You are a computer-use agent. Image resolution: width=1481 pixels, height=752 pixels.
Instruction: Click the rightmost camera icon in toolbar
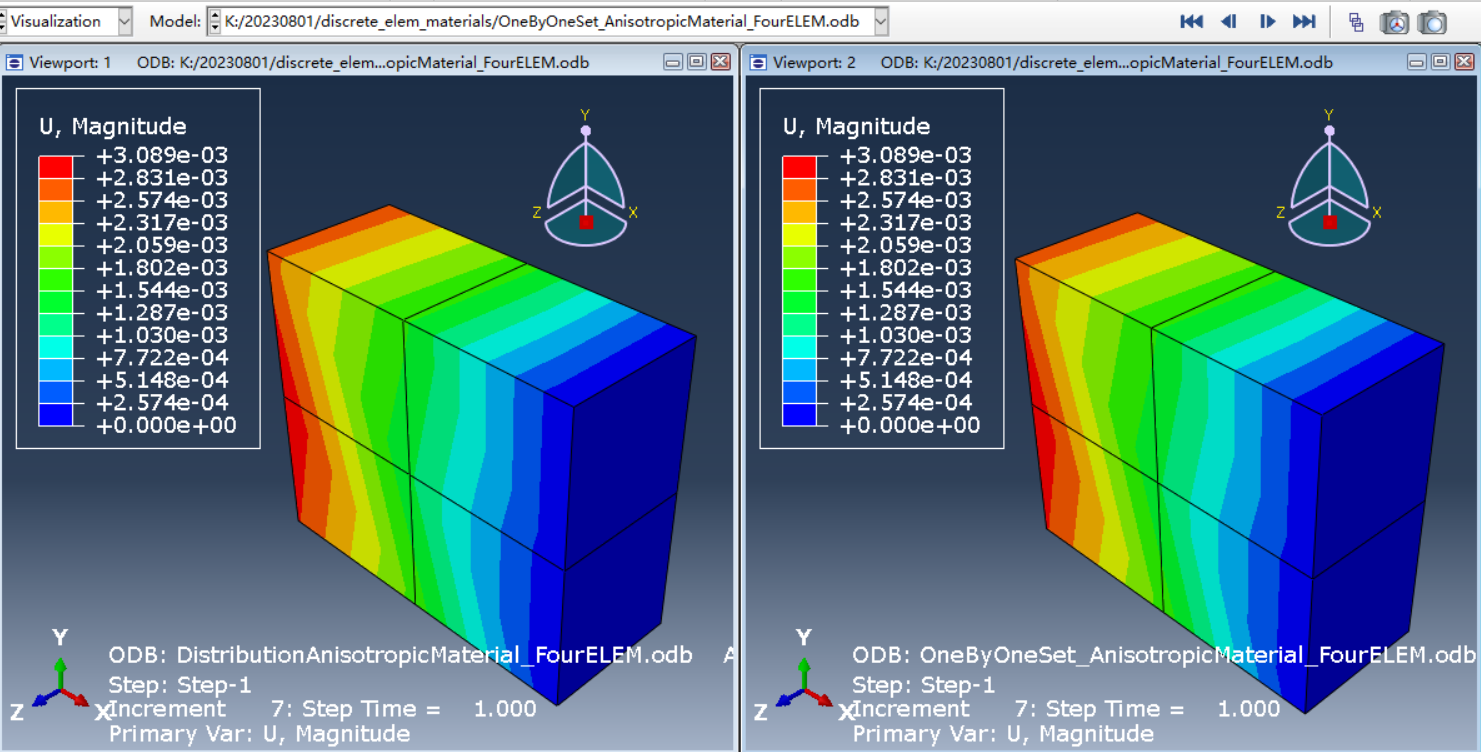point(1432,22)
